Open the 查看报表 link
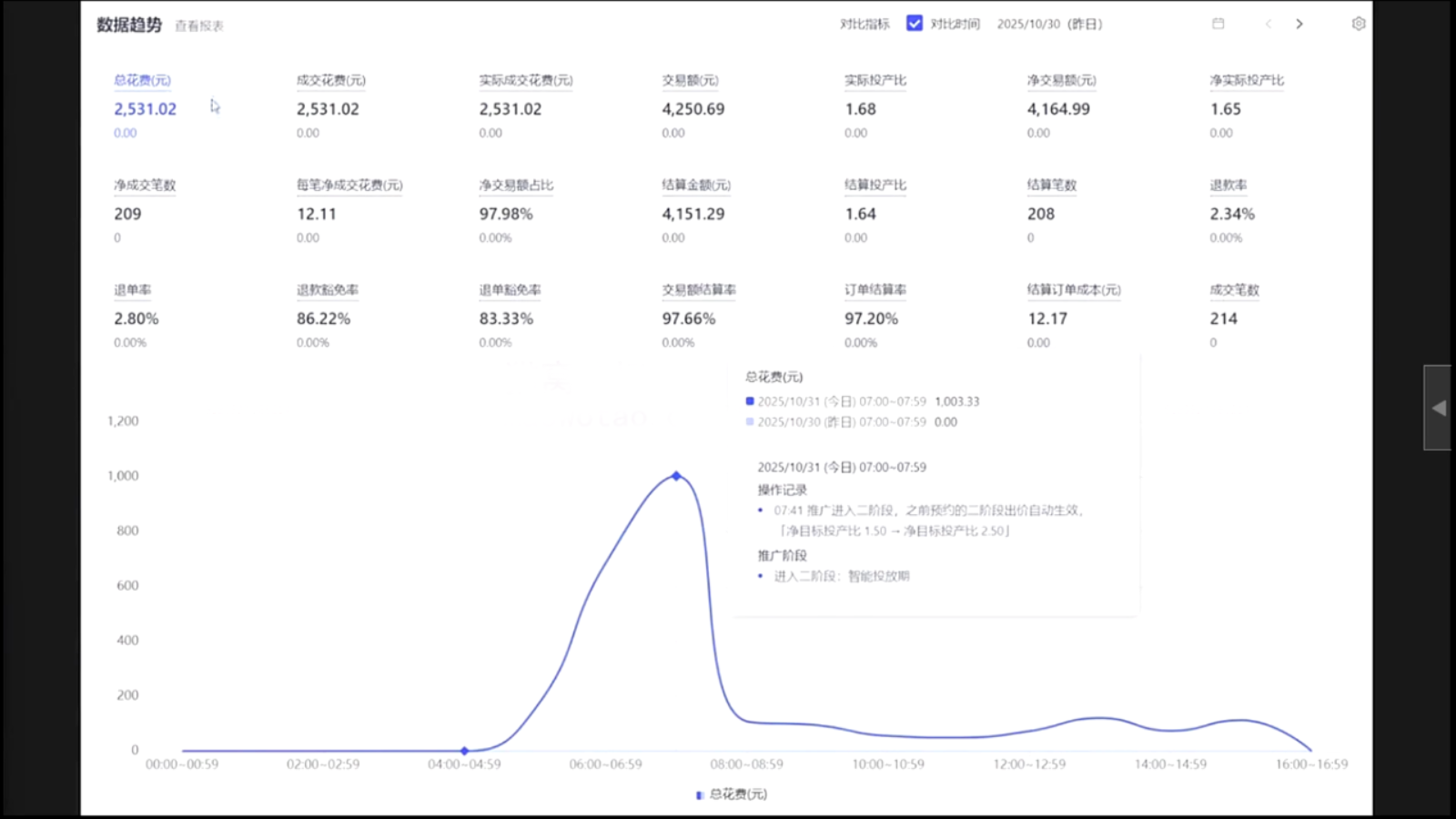This screenshot has width=1456, height=819. [198, 26]
